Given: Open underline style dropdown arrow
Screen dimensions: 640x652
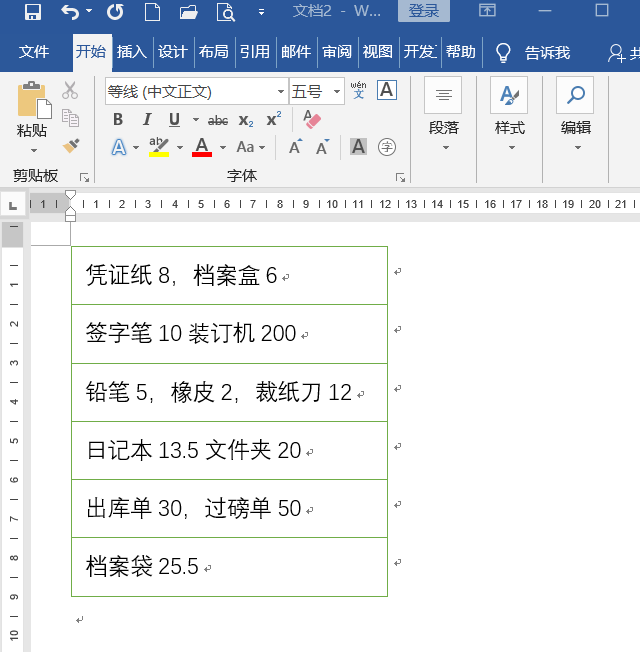Looking at the screenshot, I should pyautogui.click(x=195, y=120).
